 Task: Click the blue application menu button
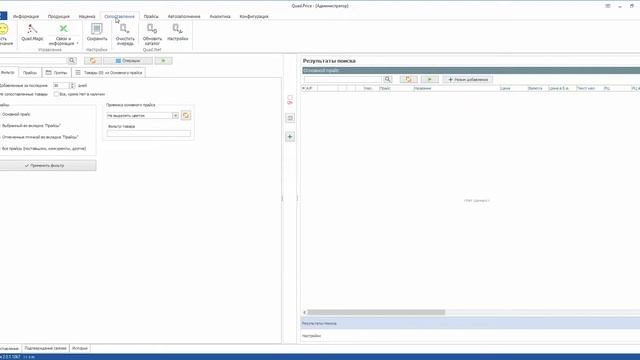point(3,16)
